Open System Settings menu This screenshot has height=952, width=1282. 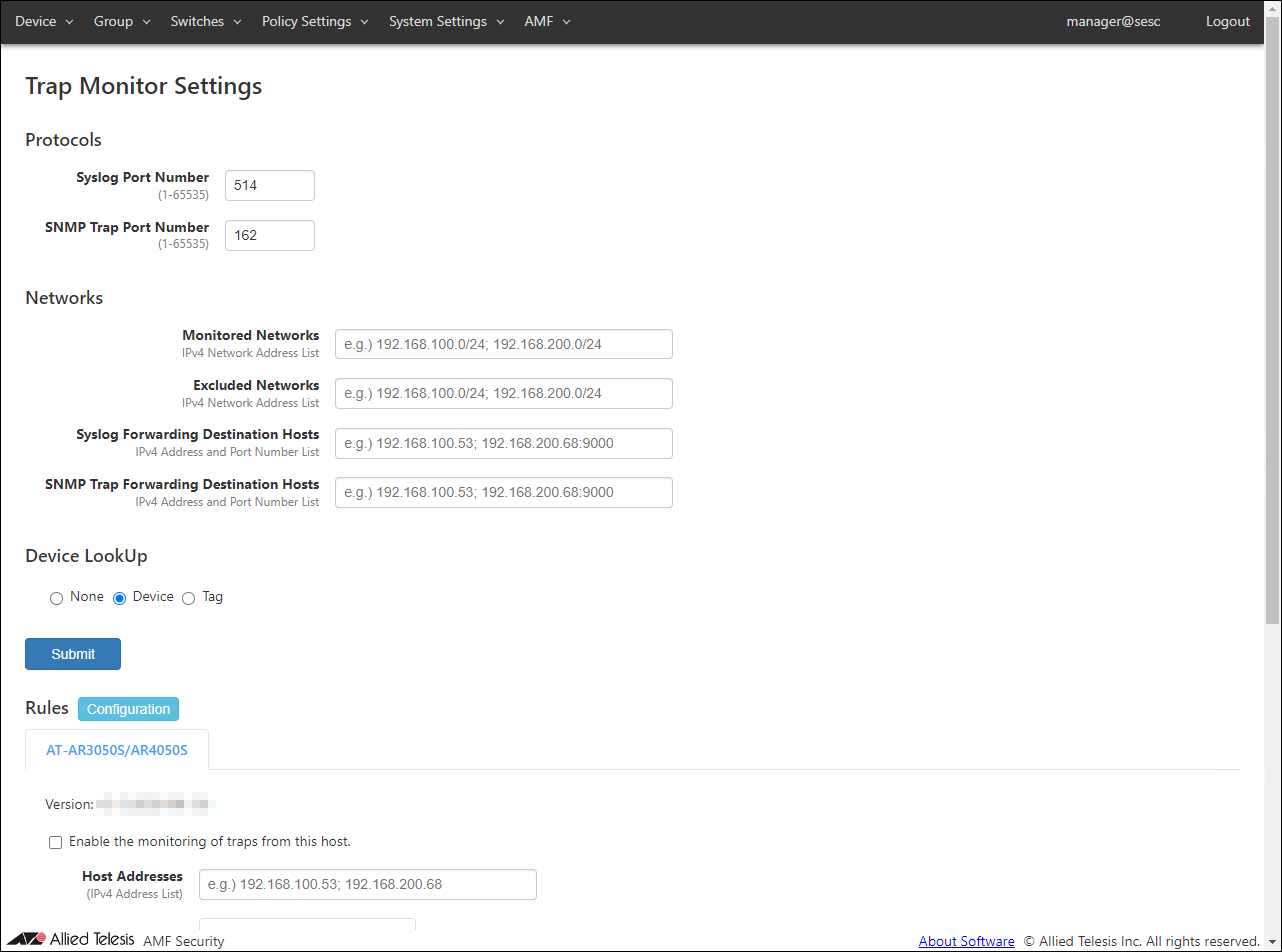(x=446, y=21)
